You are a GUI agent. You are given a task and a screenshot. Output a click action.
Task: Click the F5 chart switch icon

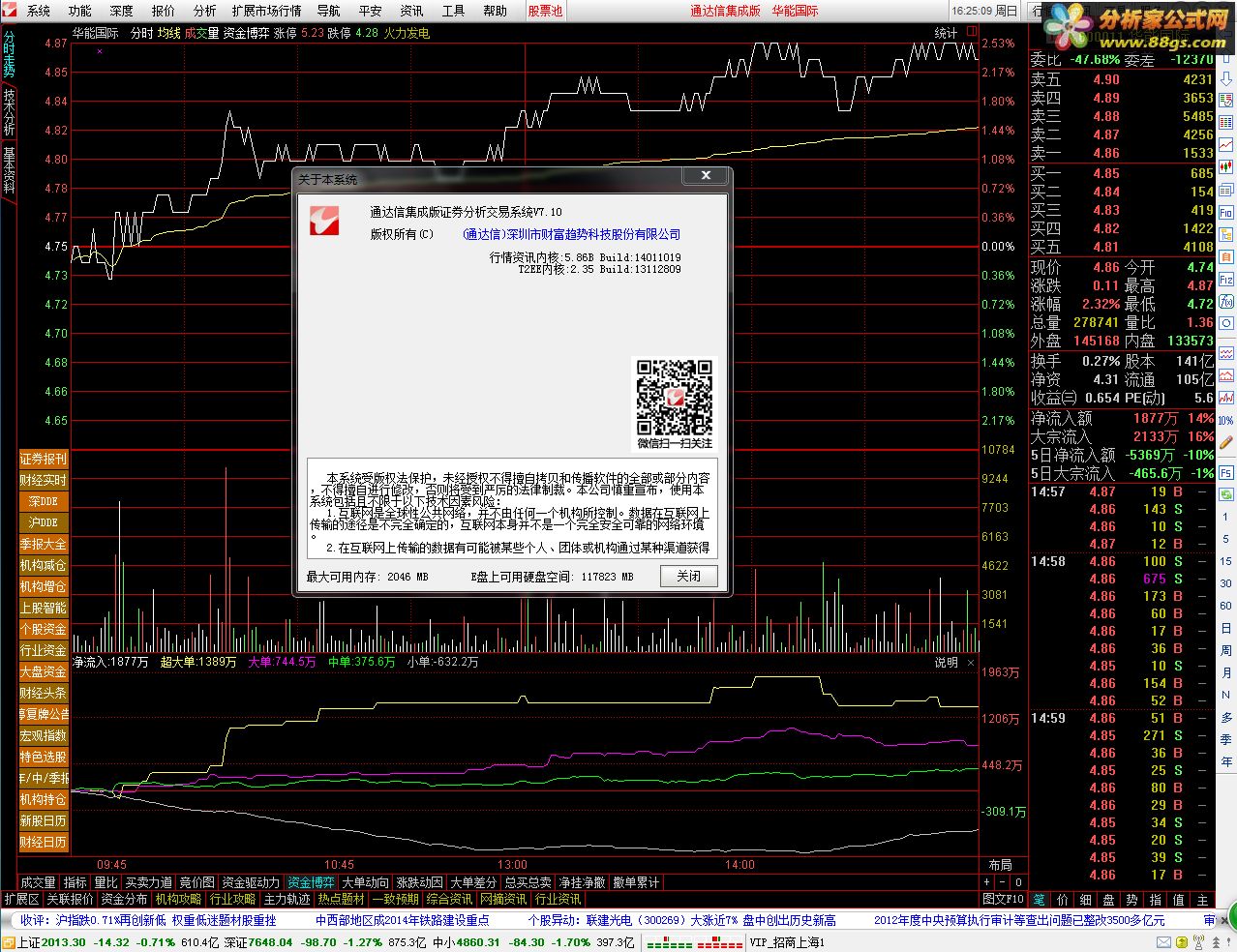point(1225,472)
